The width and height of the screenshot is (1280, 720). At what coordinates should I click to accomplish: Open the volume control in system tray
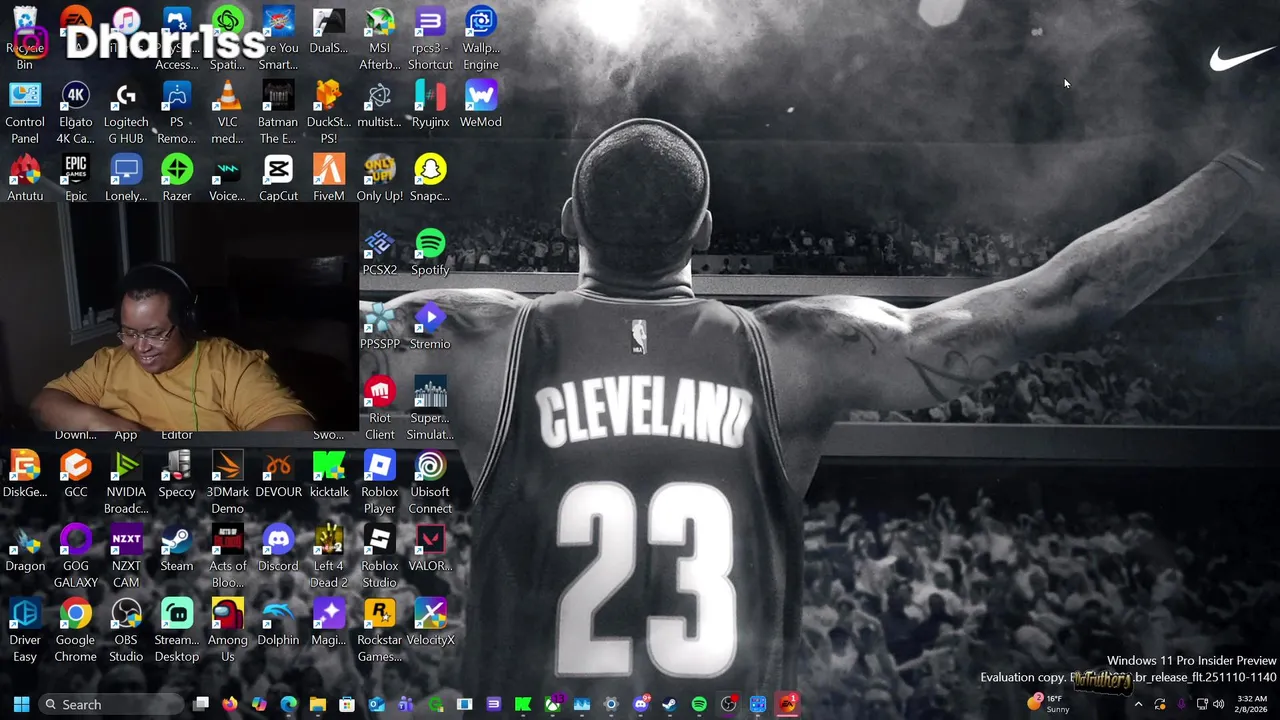click(1218, 704)
